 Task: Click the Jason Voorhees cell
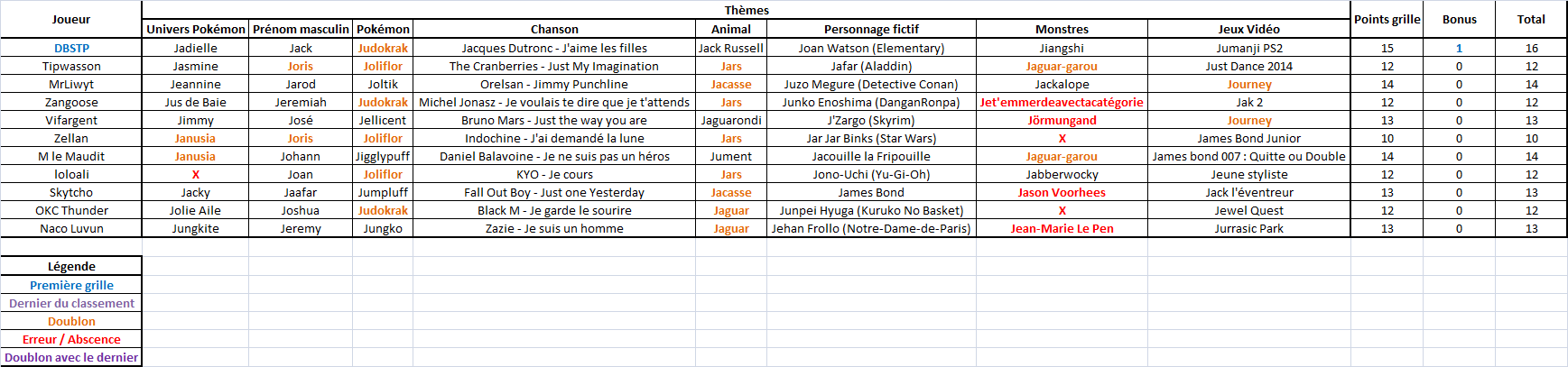tap(1062, 192)
